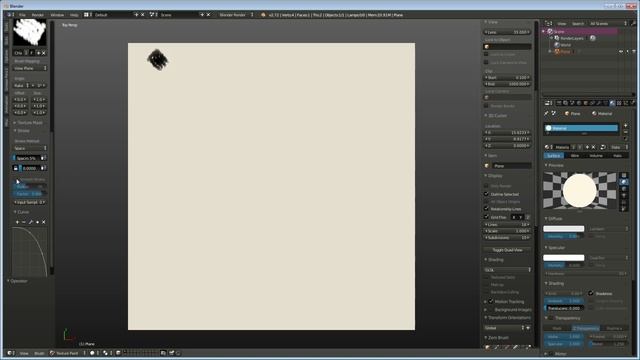
Task: Click the Lens value field
Action: (x=507, y=32)
